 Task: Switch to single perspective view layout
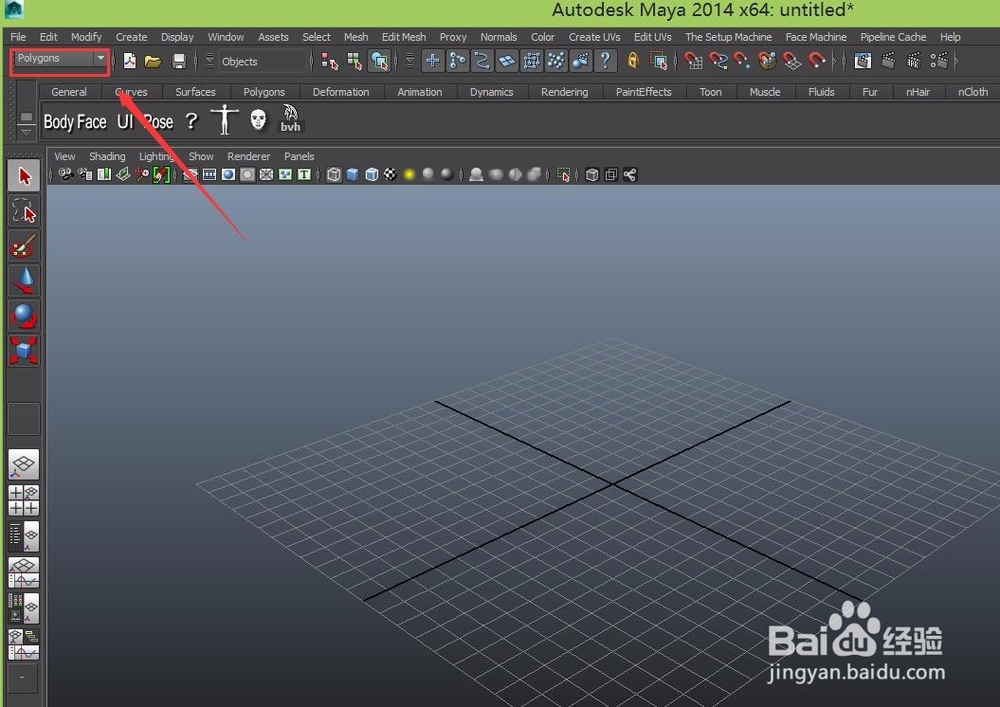[x=24, y=464]
